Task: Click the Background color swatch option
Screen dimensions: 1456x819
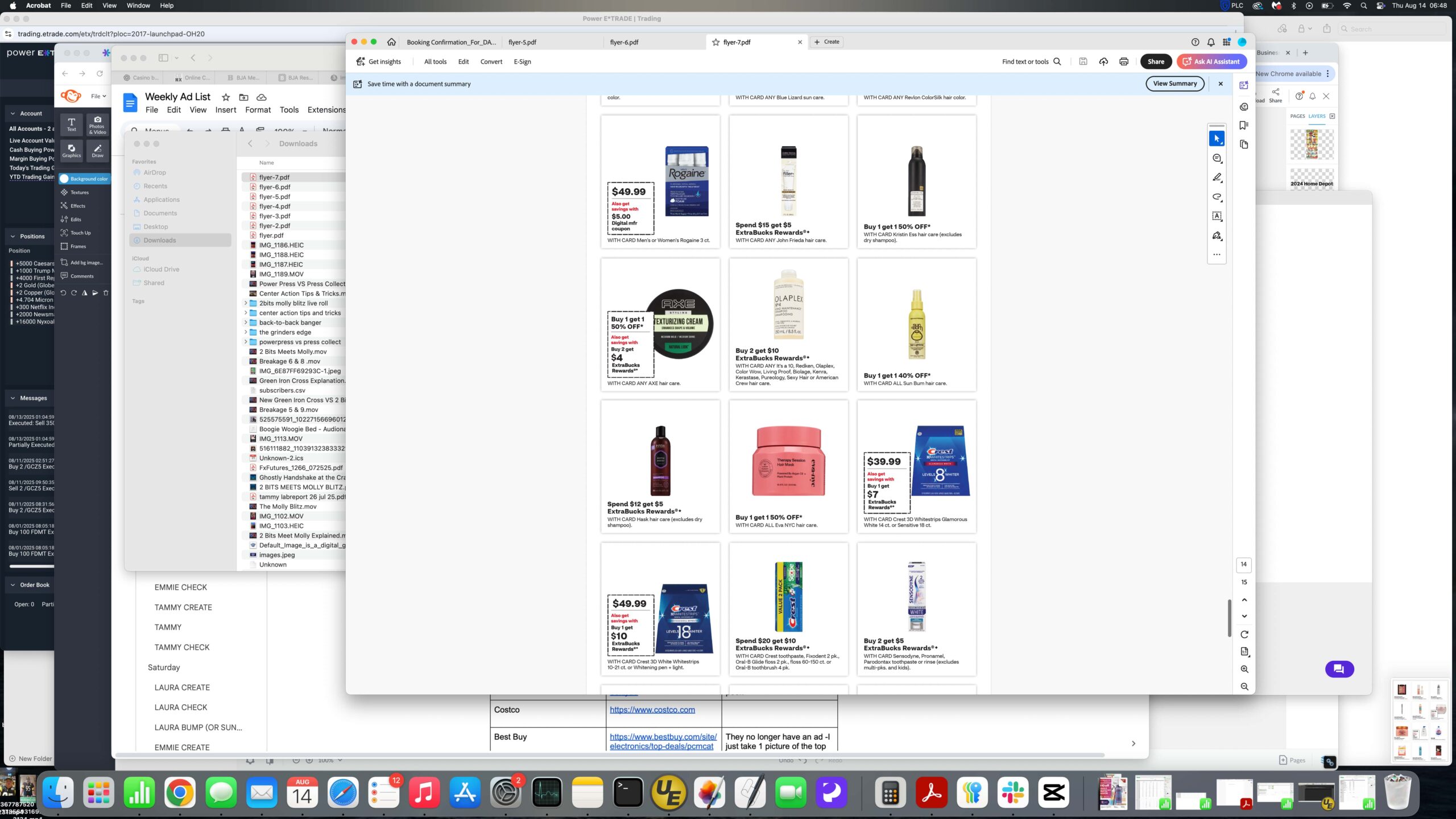Action: pyautogui.click(x=85, y=179)
